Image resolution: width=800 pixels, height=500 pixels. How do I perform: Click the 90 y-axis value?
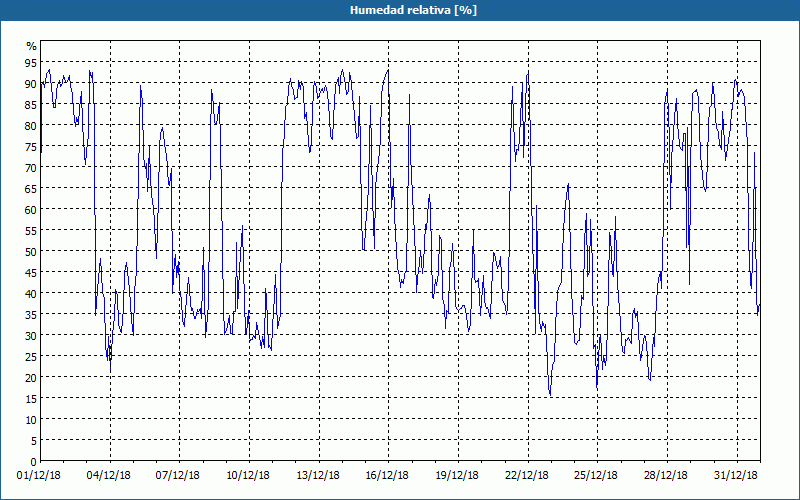click(x=31, y=84)
